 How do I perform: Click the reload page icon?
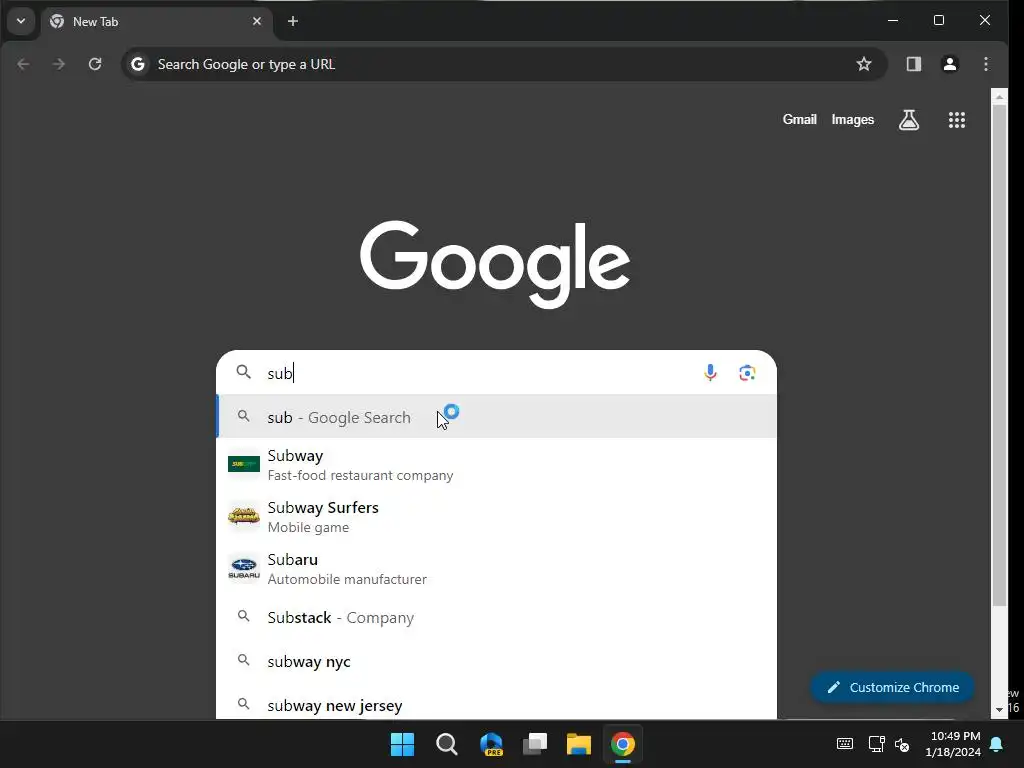point(95,64)
